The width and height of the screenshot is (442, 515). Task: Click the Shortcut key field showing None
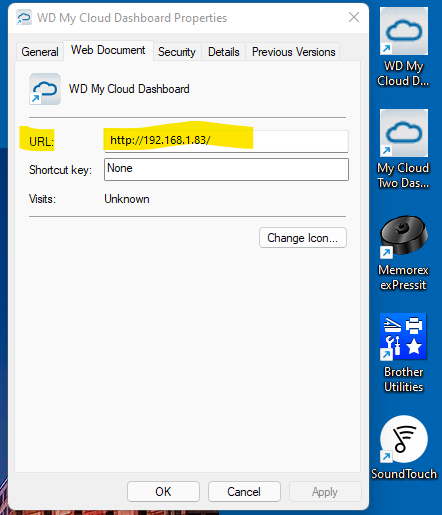pos(226,169)
